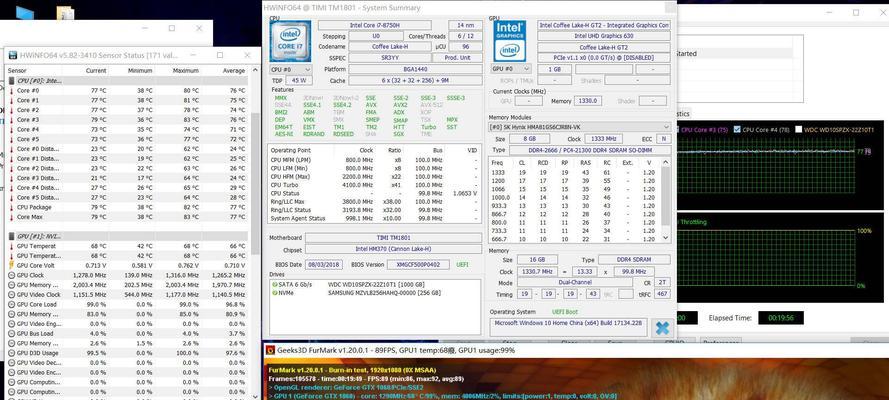Viewport: 889px width, 400px height.
Task: Toggle the CPU Core #4 (78) graph checkbox
Action: click(x=736, y=130)
